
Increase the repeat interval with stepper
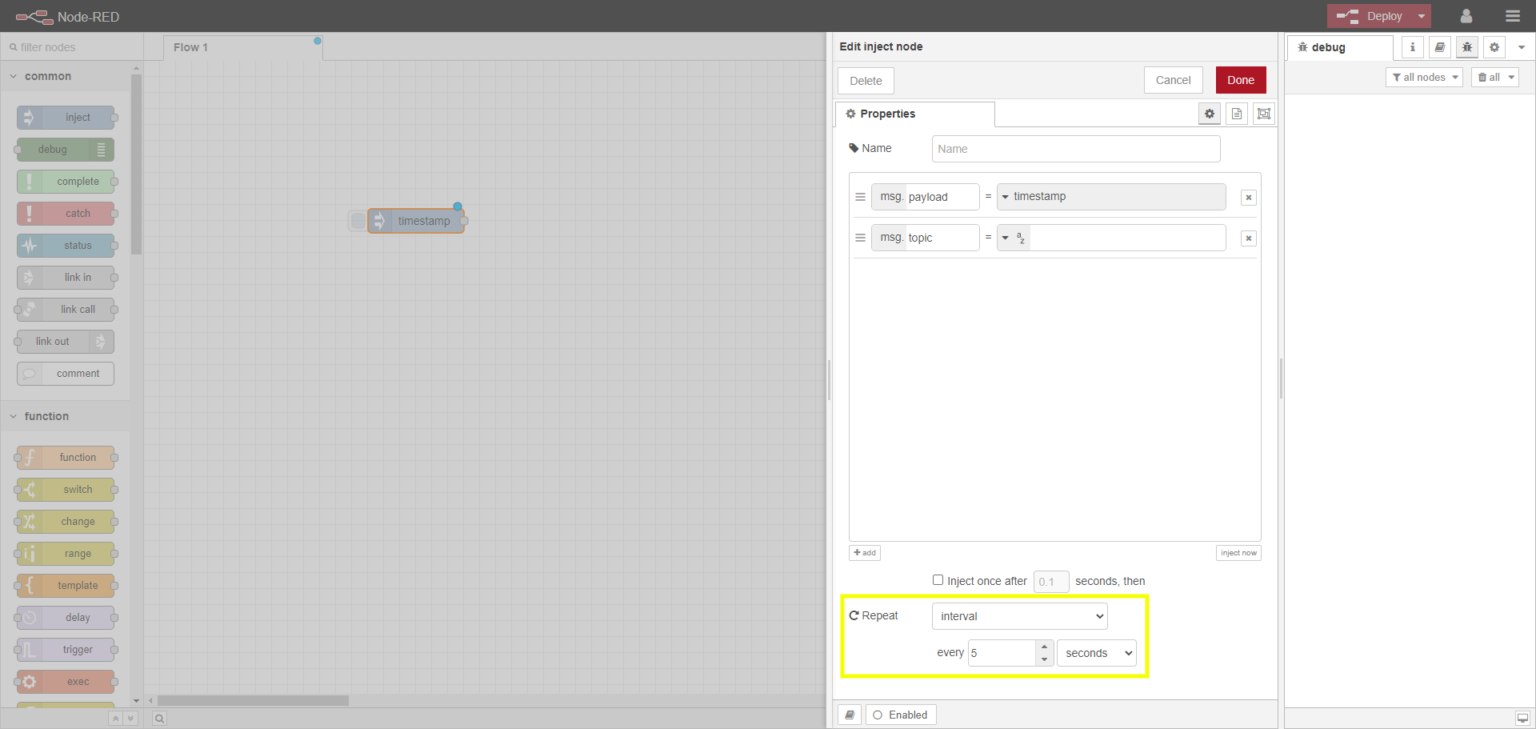tap(1045, 647)
